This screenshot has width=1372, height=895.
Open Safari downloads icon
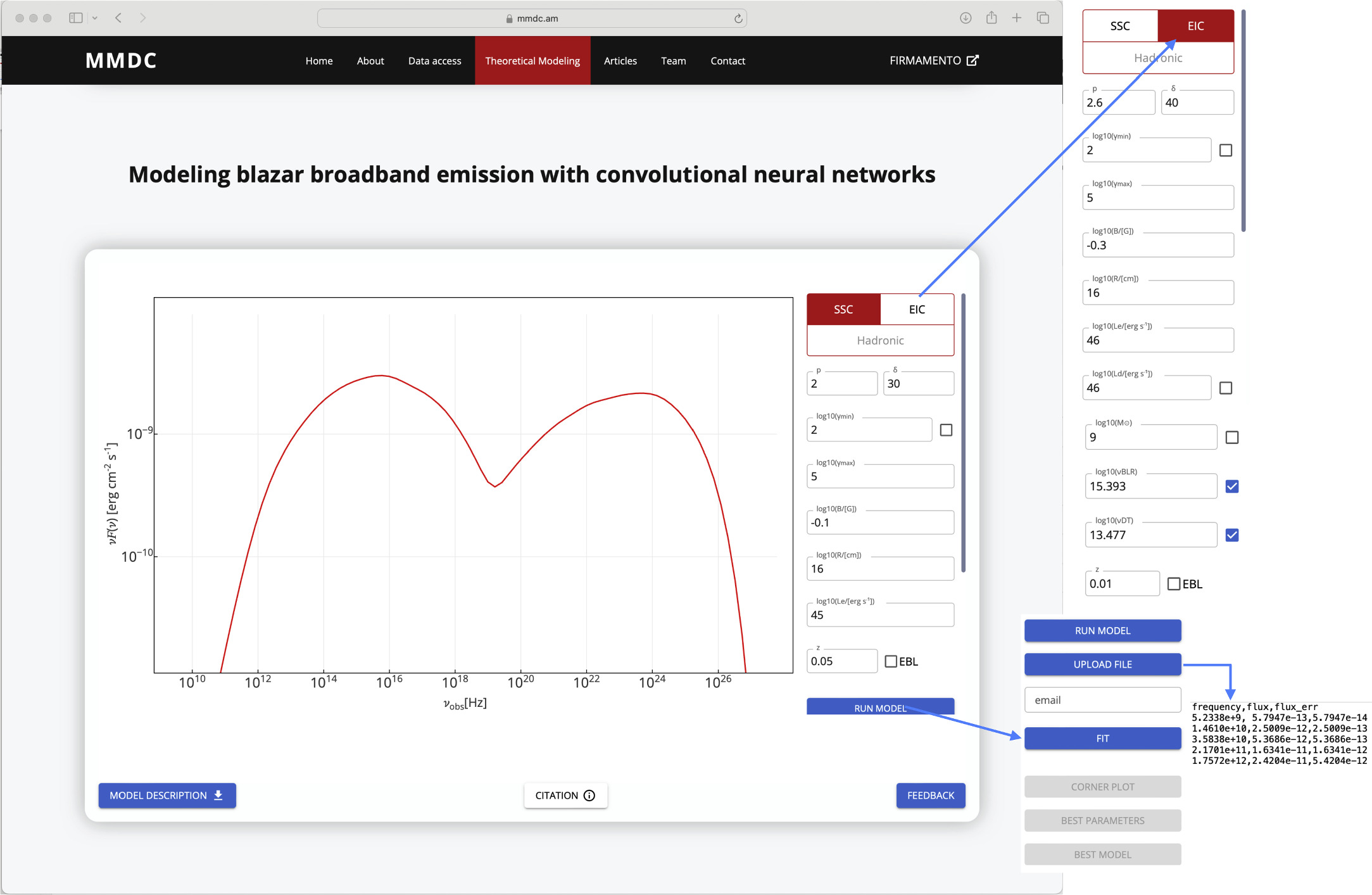coord(965,18)
